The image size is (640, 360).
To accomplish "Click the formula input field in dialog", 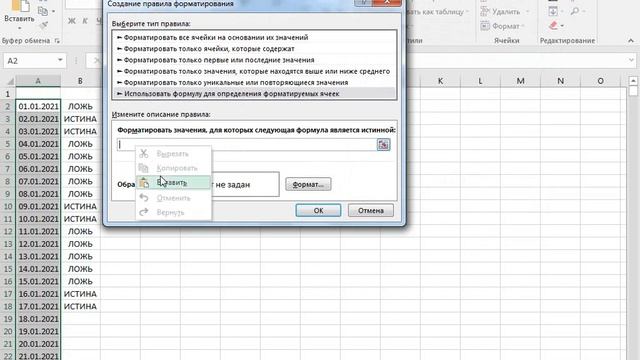I will 247,144.
